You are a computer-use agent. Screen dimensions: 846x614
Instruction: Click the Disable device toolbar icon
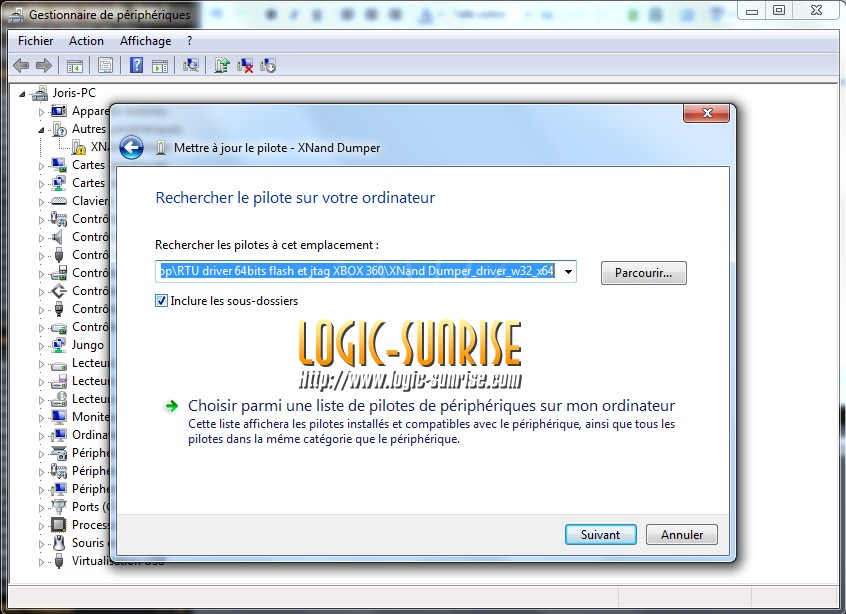268,66
